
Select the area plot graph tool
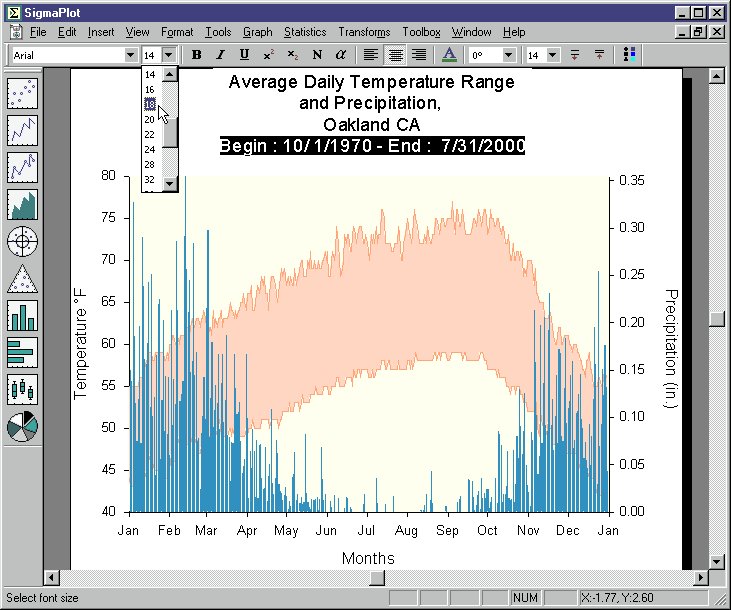click(x=22, y=204)
